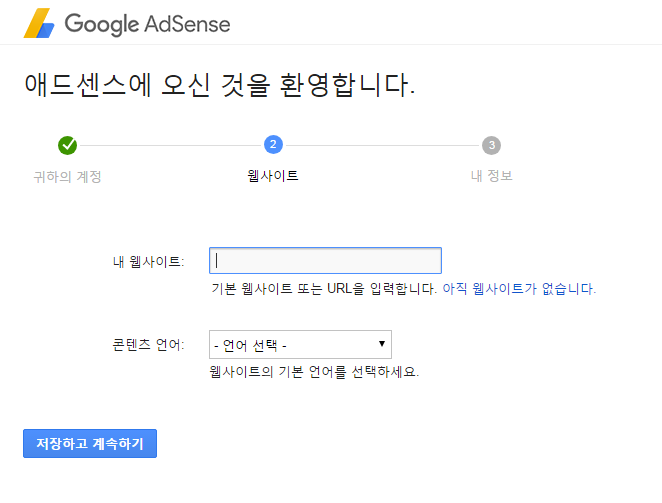Viewport: 662px width, 503px height.
Task: Select step 2 blue circle icon
Action: coord(273,145)
